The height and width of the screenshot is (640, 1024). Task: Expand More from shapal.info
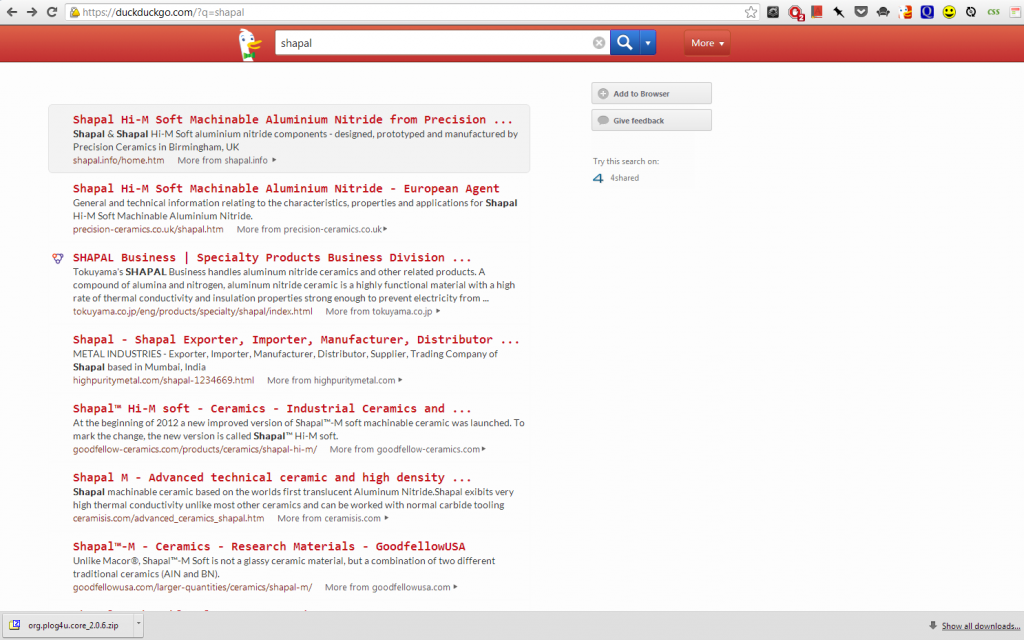tap(227, 160)
